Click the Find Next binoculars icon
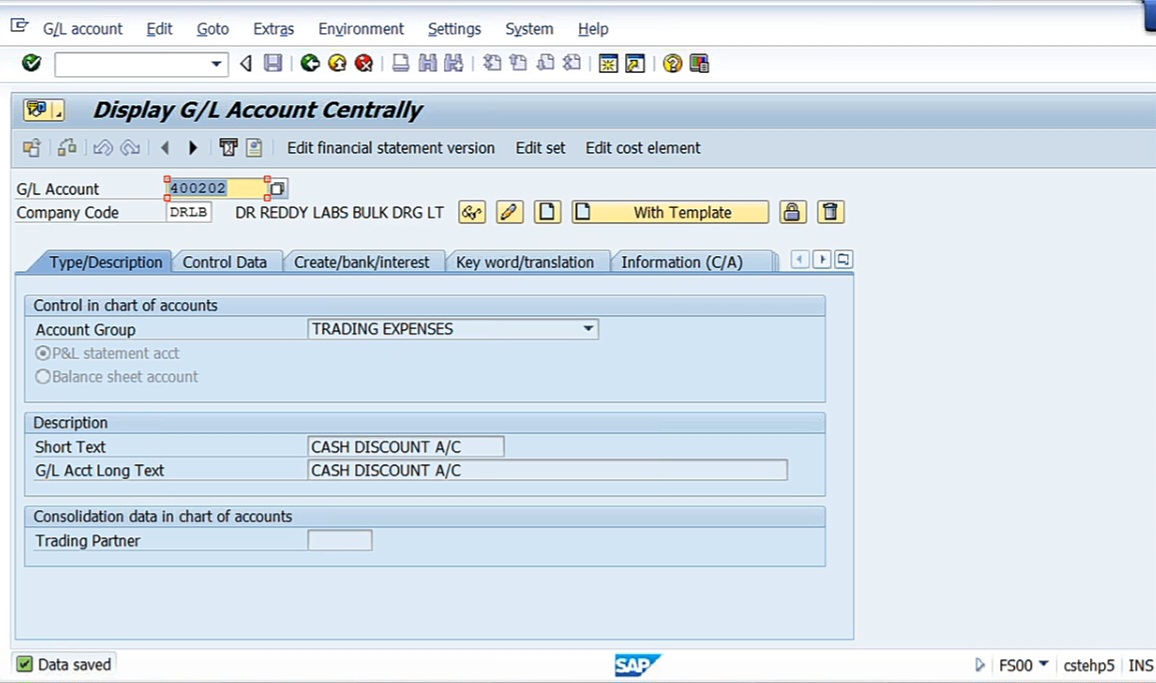Image resolution: width=1156 pixels, height=683 pixels. 453,63
